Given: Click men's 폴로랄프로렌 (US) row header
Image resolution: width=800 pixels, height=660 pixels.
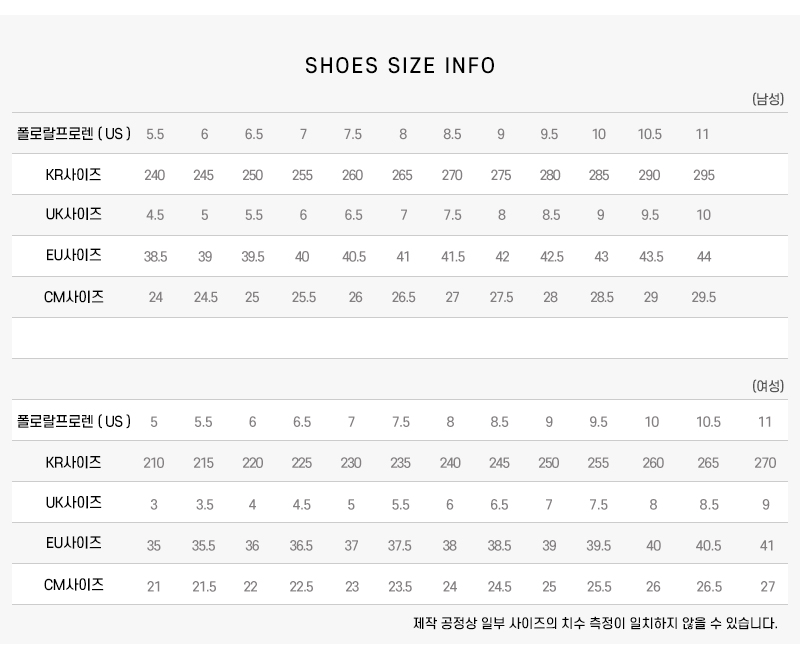Looking at the screenshot, I should (74, 134).
